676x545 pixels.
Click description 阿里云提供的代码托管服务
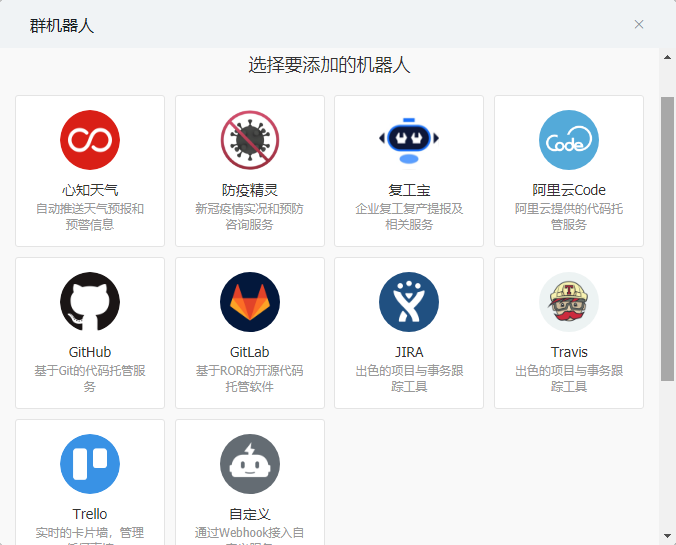tap(569, 216)
